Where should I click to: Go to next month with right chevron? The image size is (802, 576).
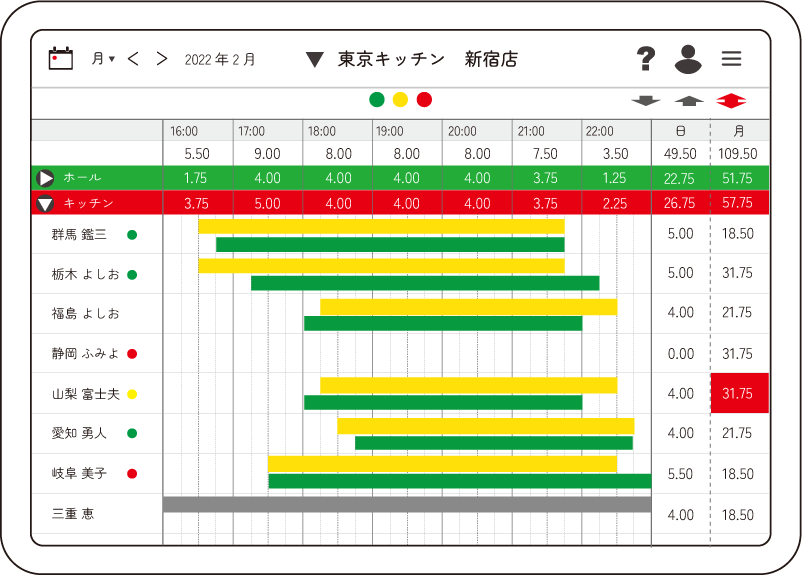[x=162, y=59]
